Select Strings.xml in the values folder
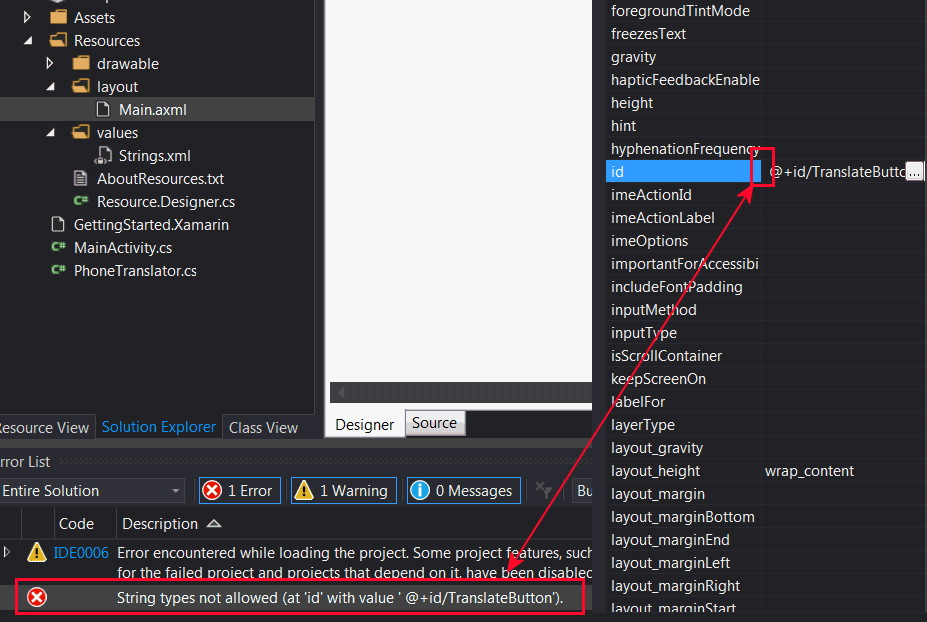This screenshot has width=927, height=622. (154, 156)
